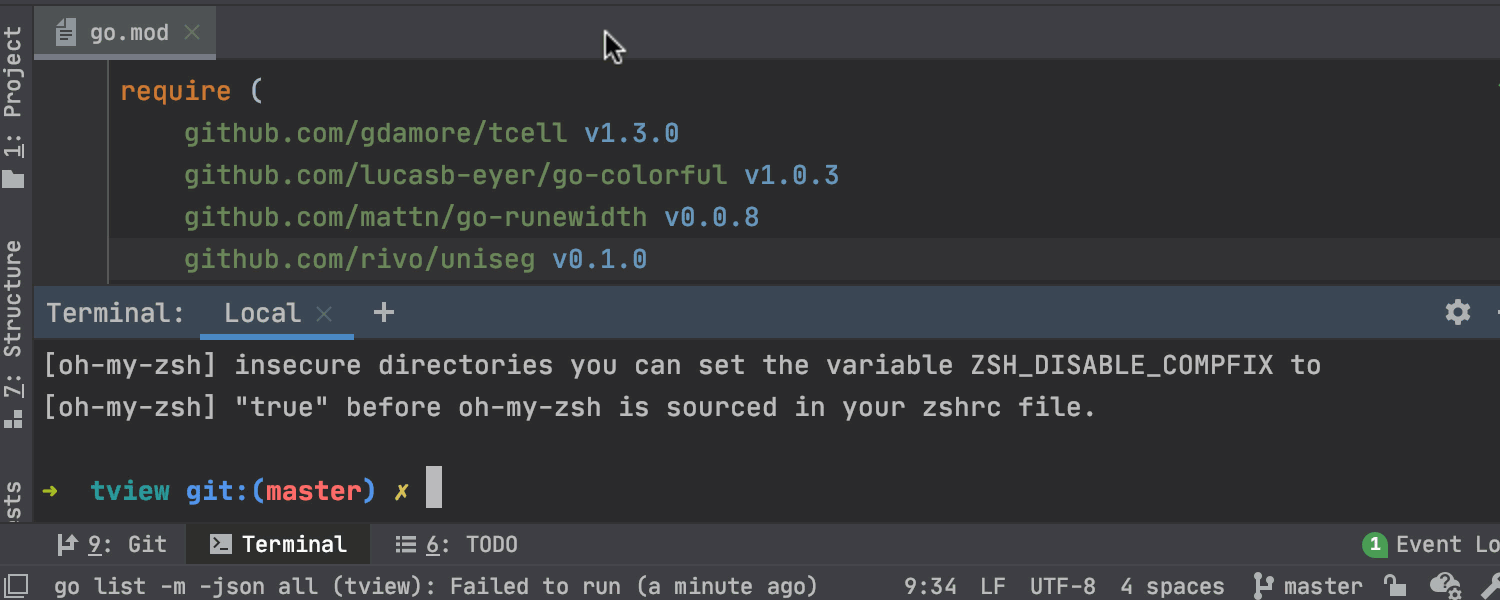The height and width of the screenshot is (600, 1500).
Task: Open the Project tool window
Action: point(14,105)
